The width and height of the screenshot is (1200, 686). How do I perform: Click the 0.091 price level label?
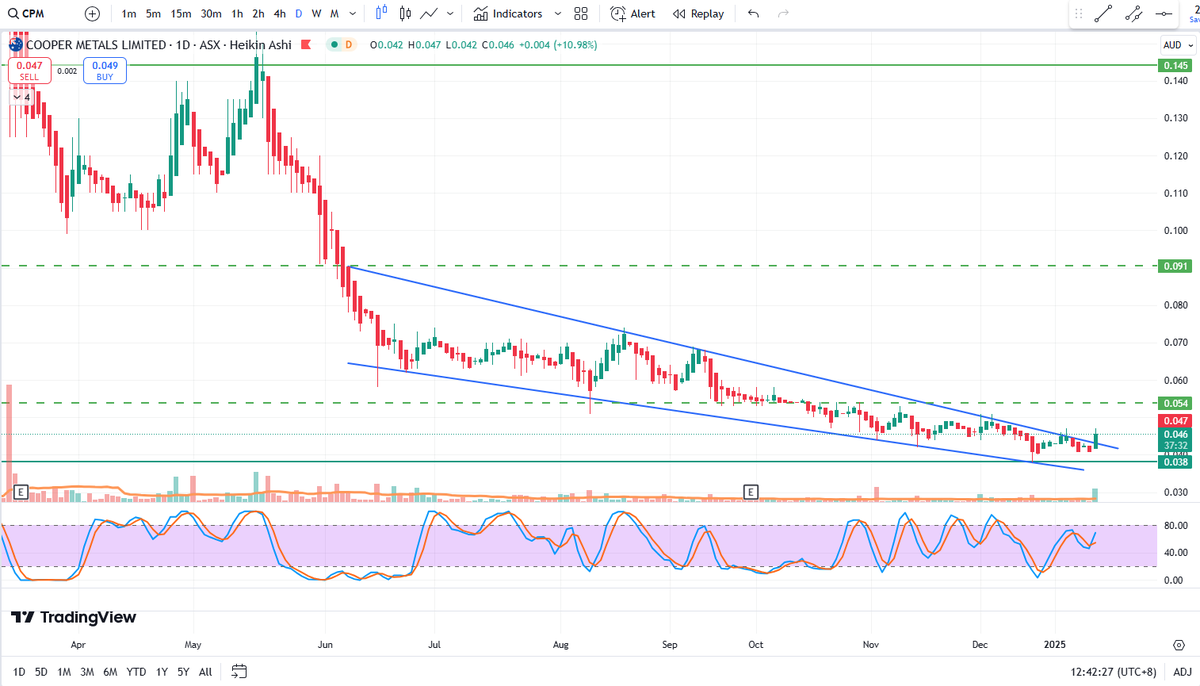coord(1173,266)
